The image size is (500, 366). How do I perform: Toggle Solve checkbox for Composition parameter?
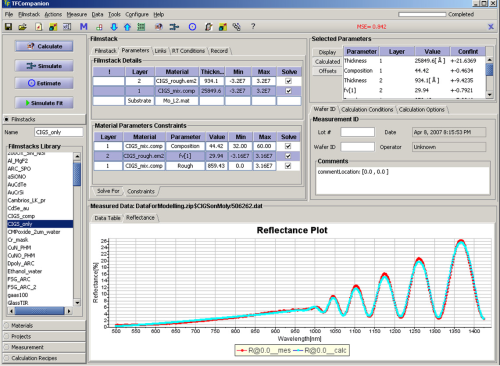(288, 146)
